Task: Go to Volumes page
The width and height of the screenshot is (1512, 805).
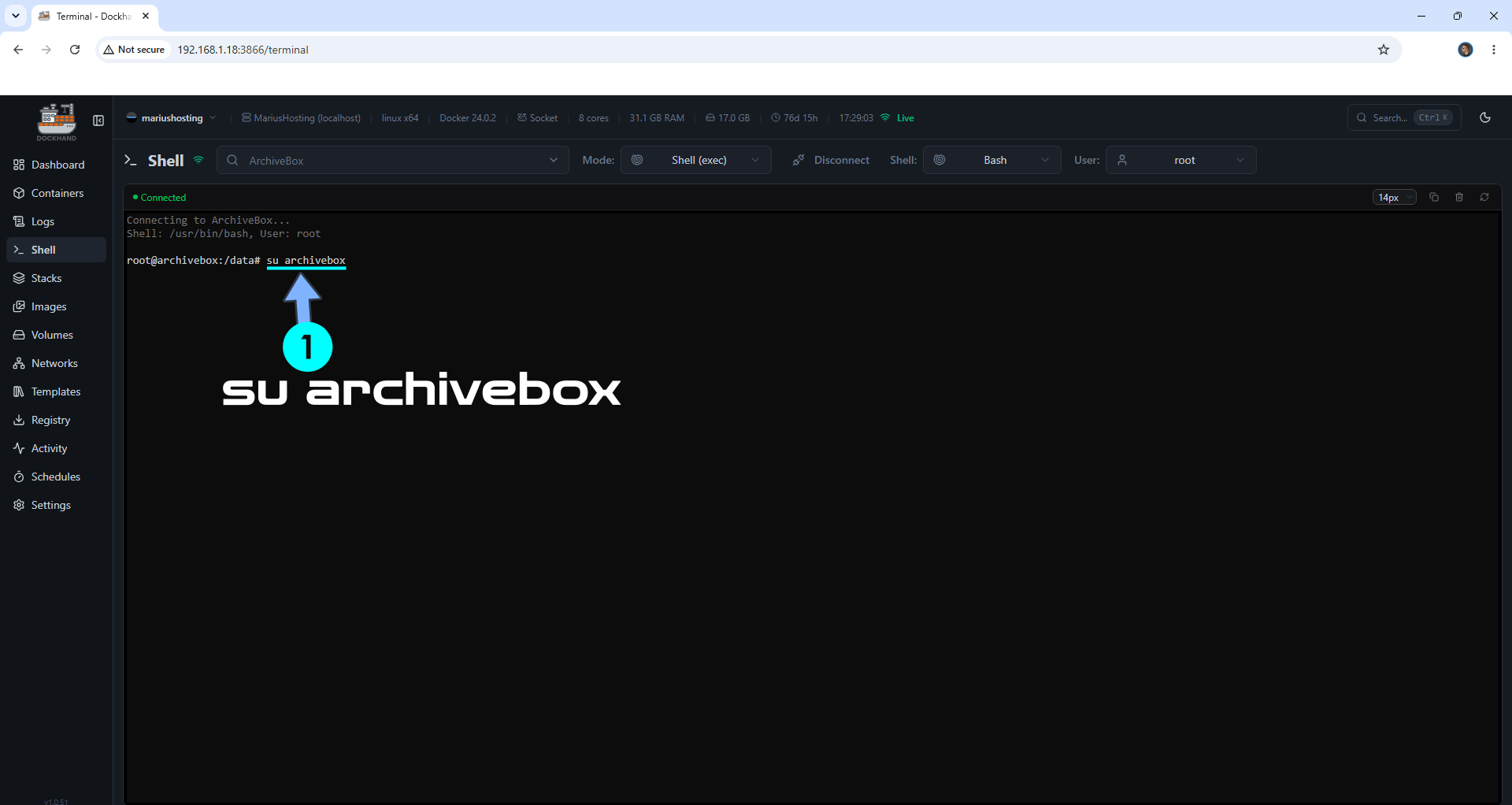Action: [x=56, y=335]
